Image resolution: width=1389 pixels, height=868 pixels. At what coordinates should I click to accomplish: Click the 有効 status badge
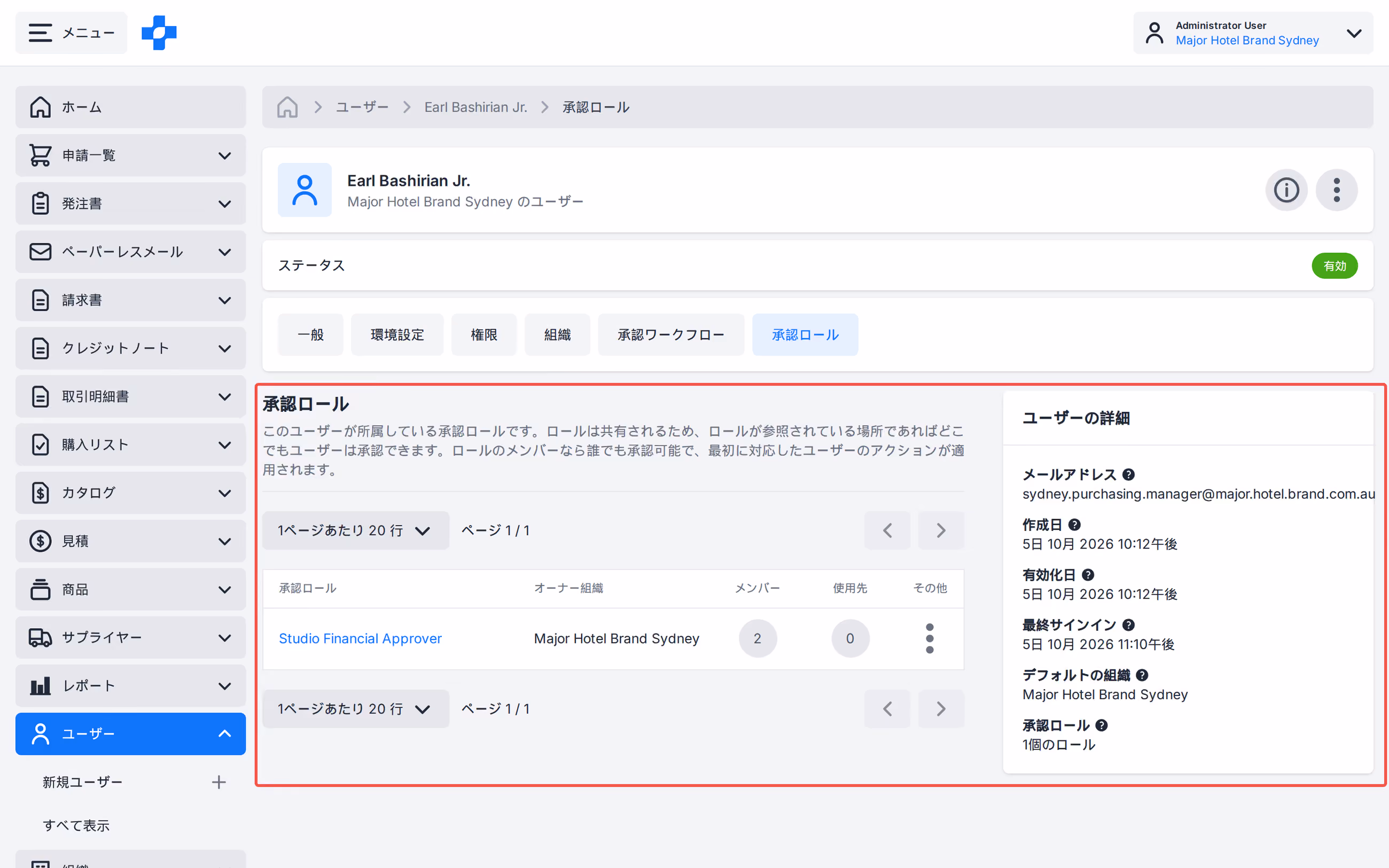point(1335,266)
